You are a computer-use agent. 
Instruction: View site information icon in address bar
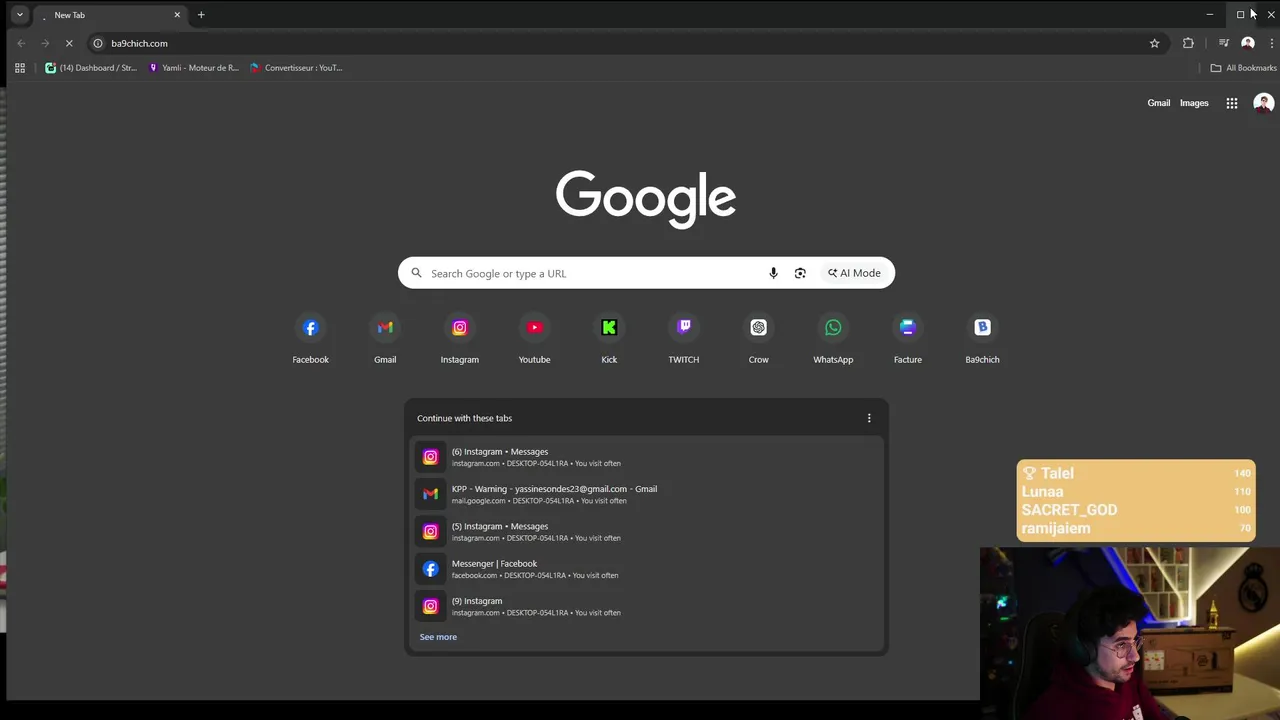[98, 43]
